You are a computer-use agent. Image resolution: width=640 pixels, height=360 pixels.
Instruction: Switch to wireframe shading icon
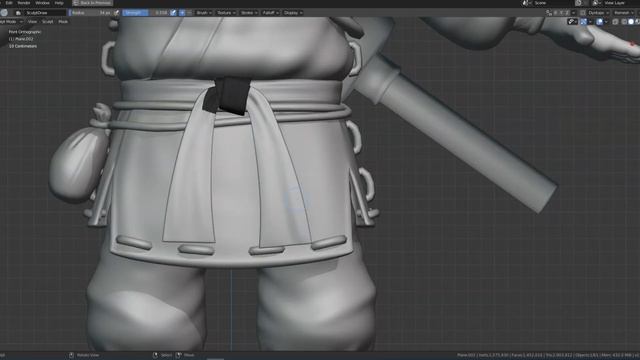[624, 22]
